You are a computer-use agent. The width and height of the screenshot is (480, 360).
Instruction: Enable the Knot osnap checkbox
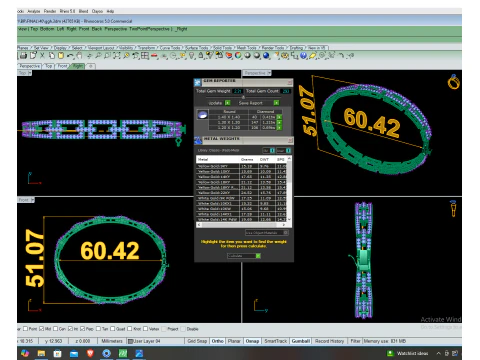point(129,329)
